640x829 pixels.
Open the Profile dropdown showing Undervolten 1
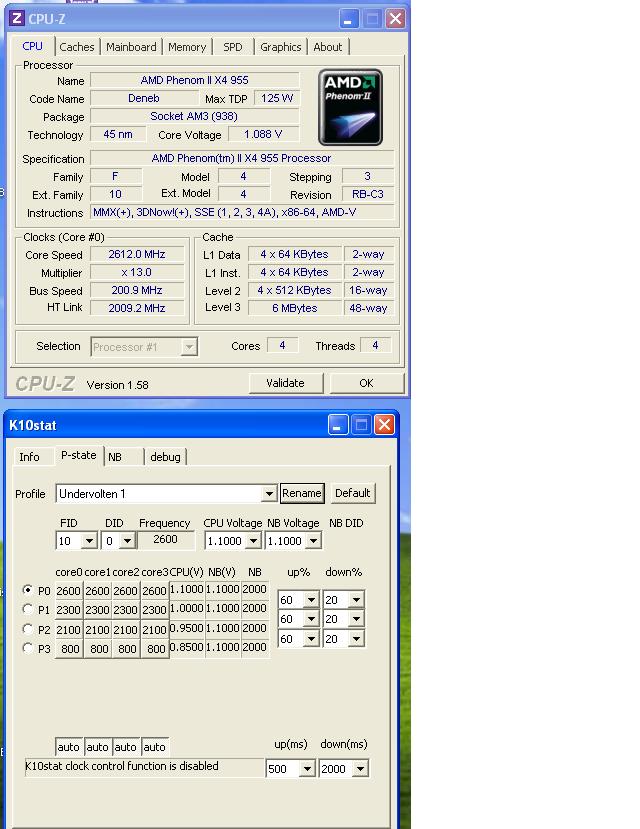269,494
